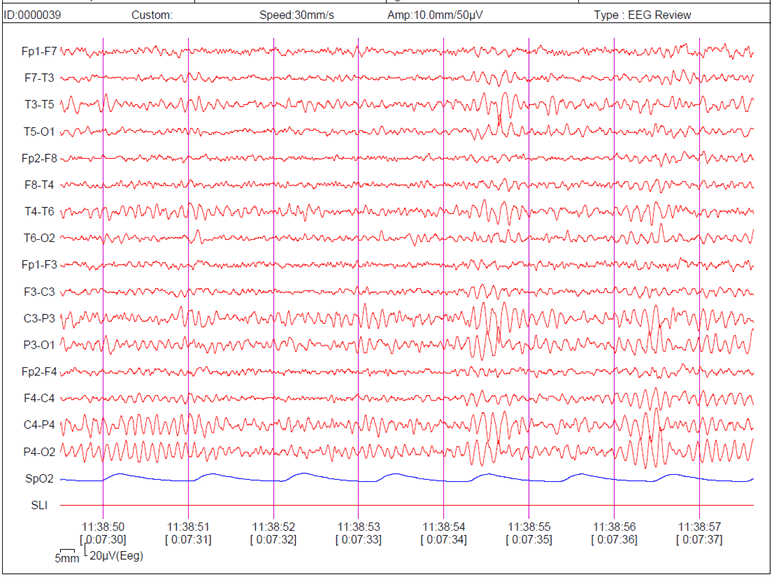Select the T3-T5 channel label
The image size is (774, 577).
click(x=39, y=105)
